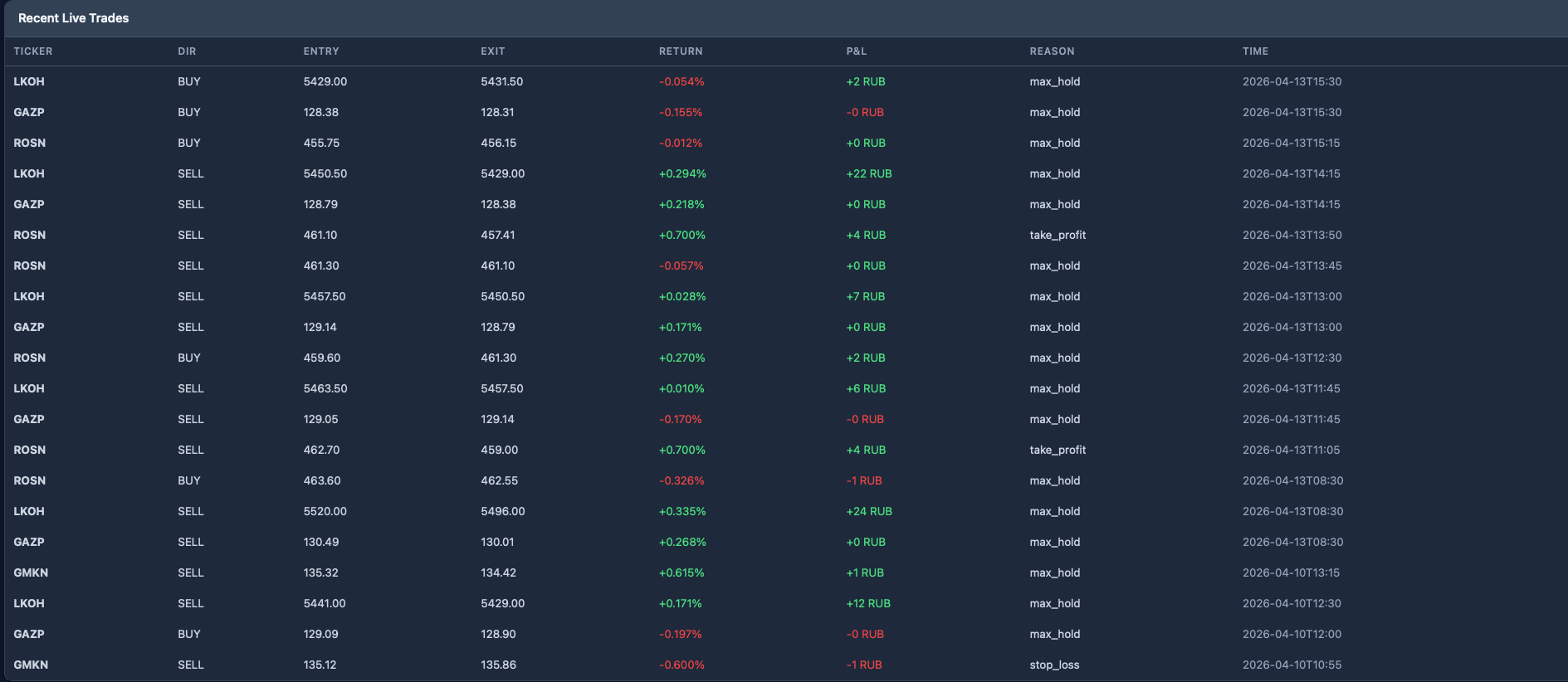The height and width of the screenshot is (682, 1568).
Task: Click the entry price 462.70
Action: point(322,451)
